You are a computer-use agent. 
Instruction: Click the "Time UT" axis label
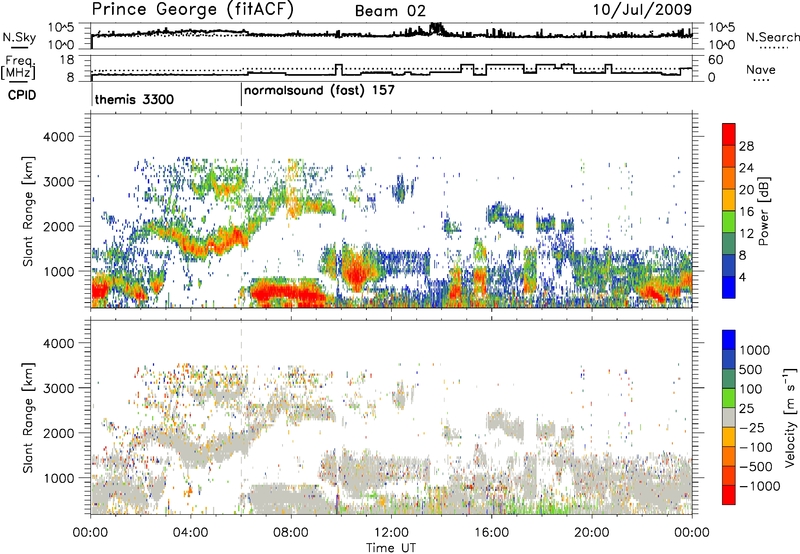[x=391, y=548]
